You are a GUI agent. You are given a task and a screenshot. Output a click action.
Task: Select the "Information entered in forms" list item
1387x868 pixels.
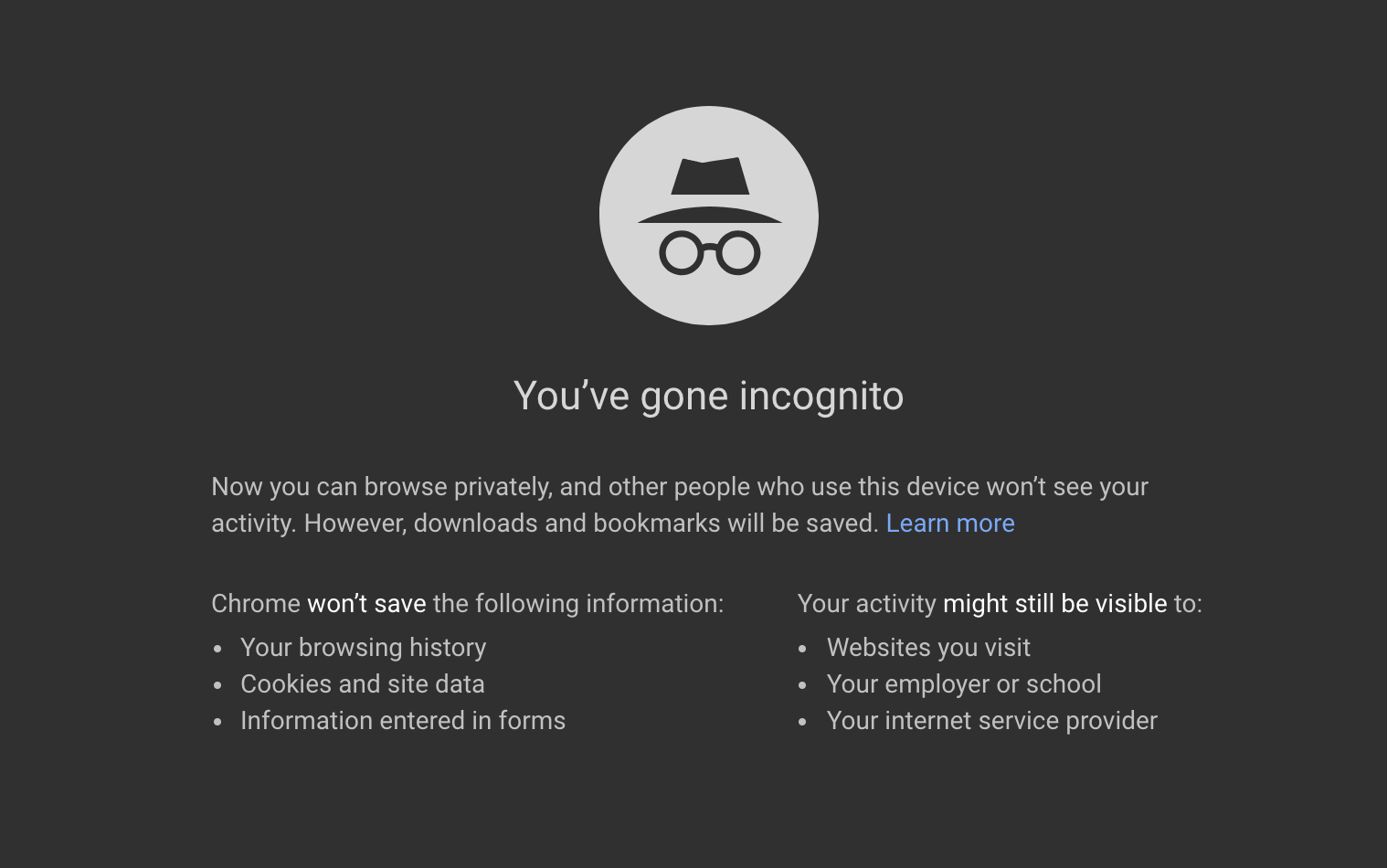402,721
